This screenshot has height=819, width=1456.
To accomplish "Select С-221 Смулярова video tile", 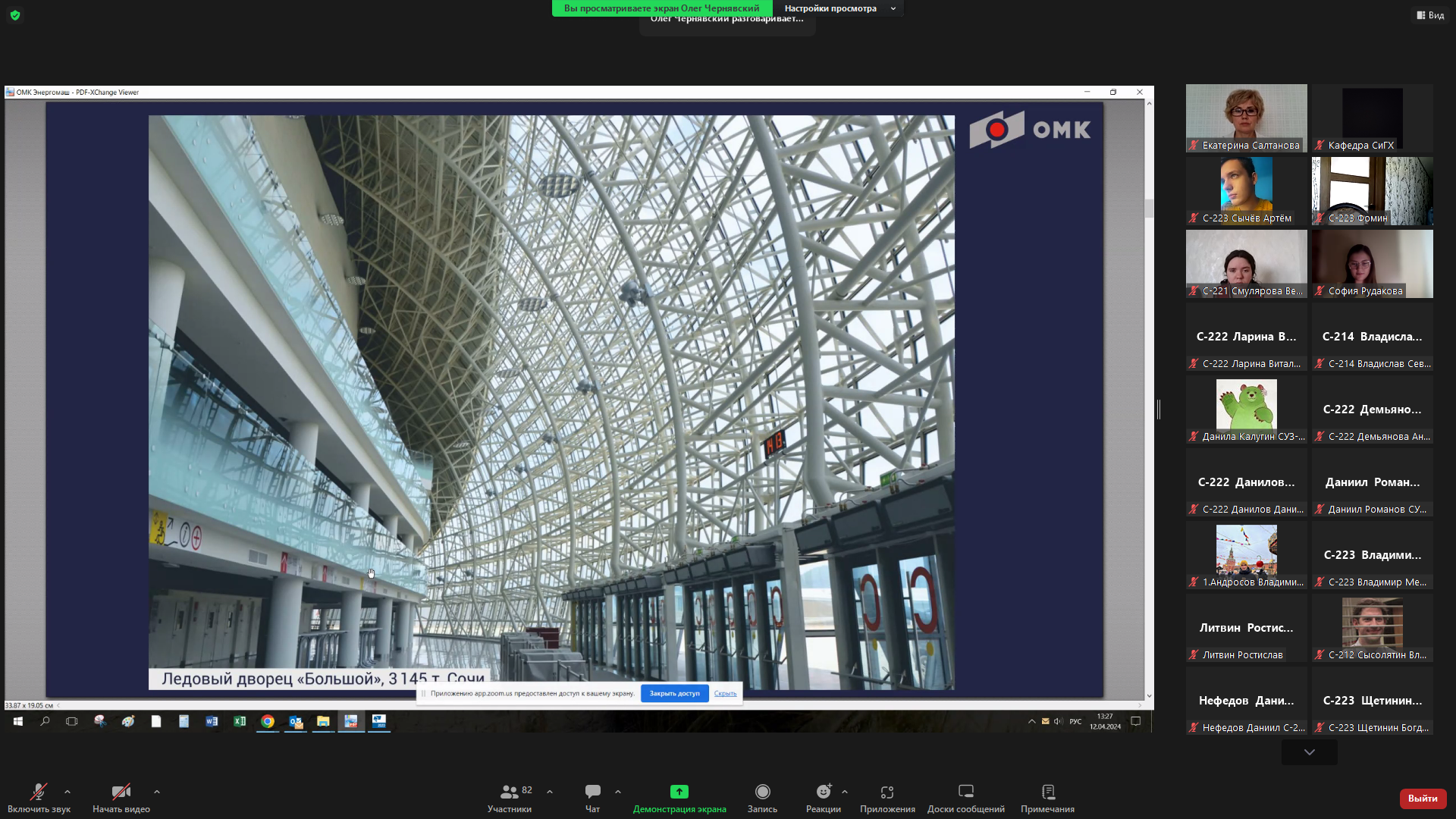I will tap(1247, 264).
